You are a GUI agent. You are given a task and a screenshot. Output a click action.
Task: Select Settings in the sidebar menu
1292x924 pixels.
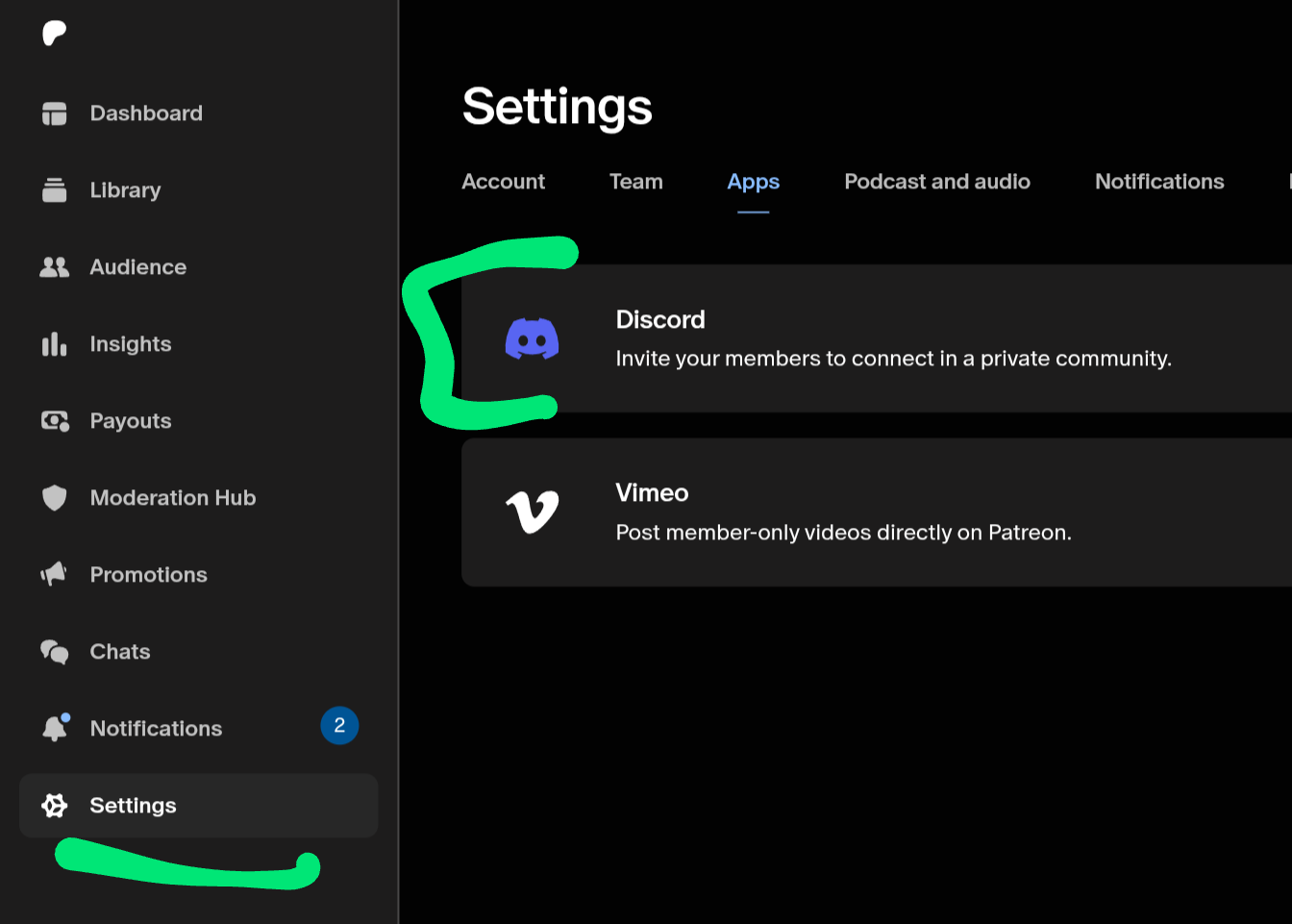(198, 806)
